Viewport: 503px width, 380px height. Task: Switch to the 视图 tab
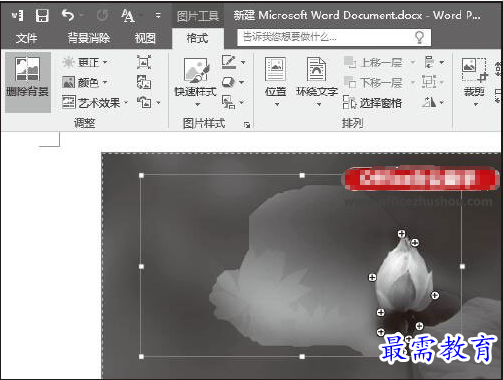click(x=145, y=38)
